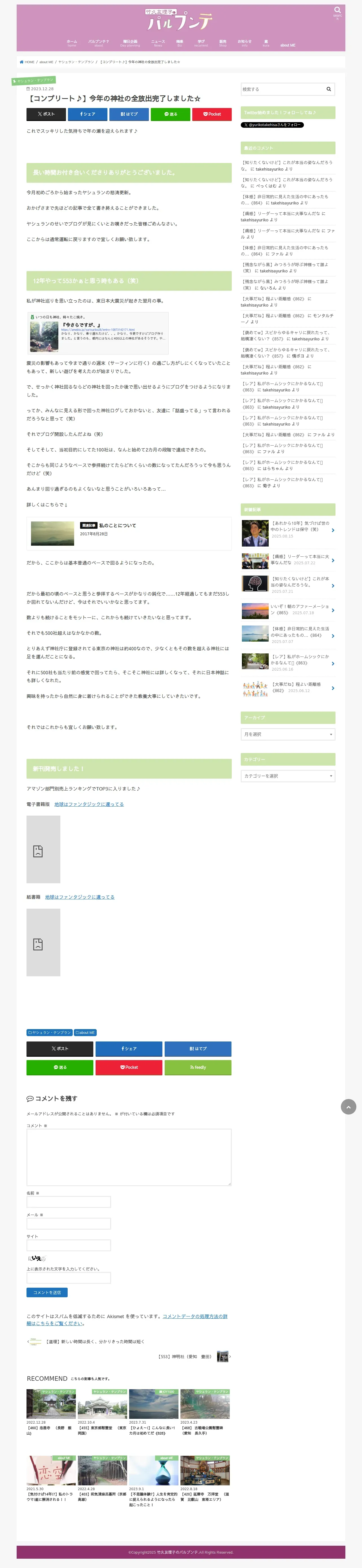Open 販売 Shop menu item
Image resolution: width=362 pixels, height=1568 pixels.
[x=223, y=43]
